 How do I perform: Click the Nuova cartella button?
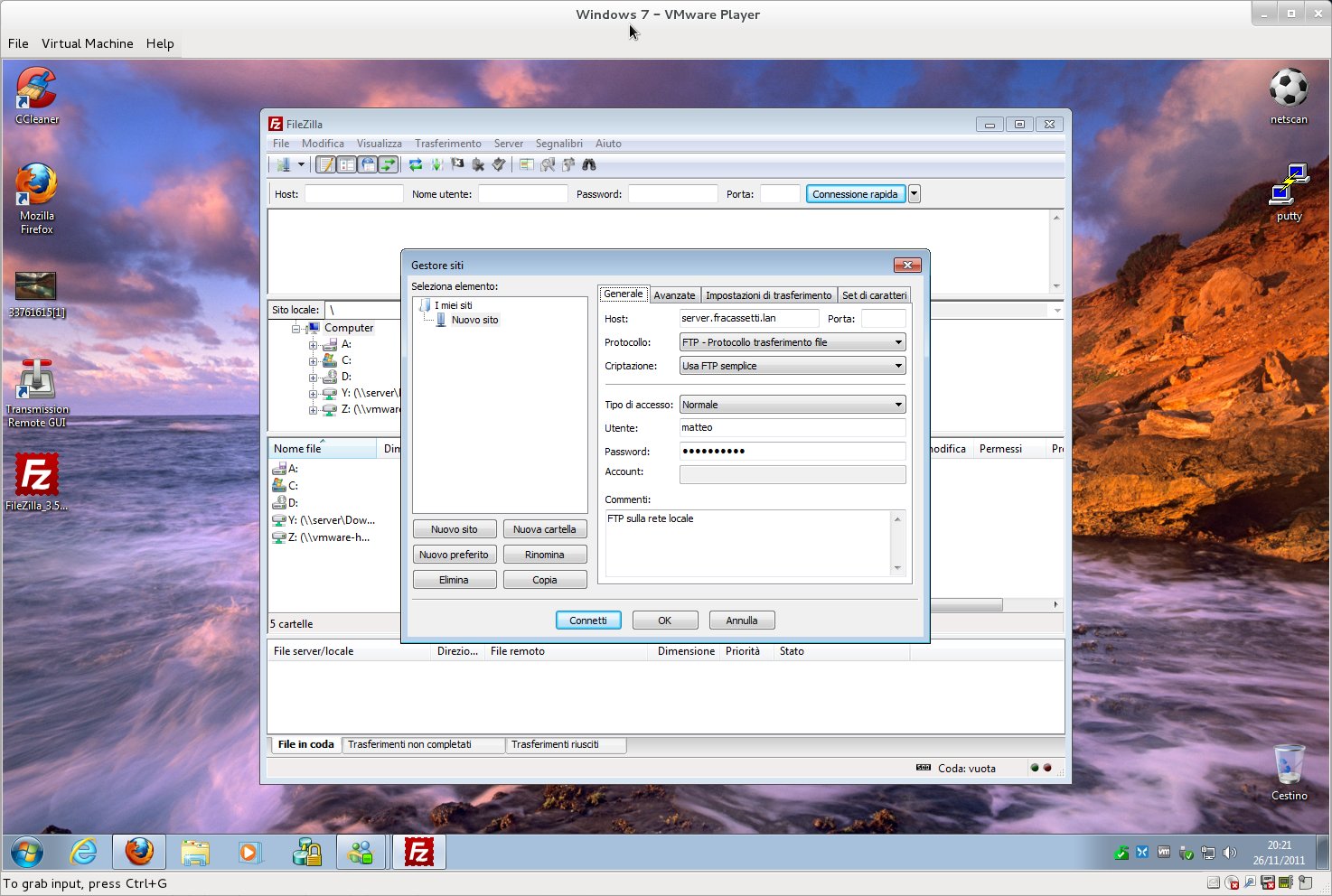(x=545, y=529)
